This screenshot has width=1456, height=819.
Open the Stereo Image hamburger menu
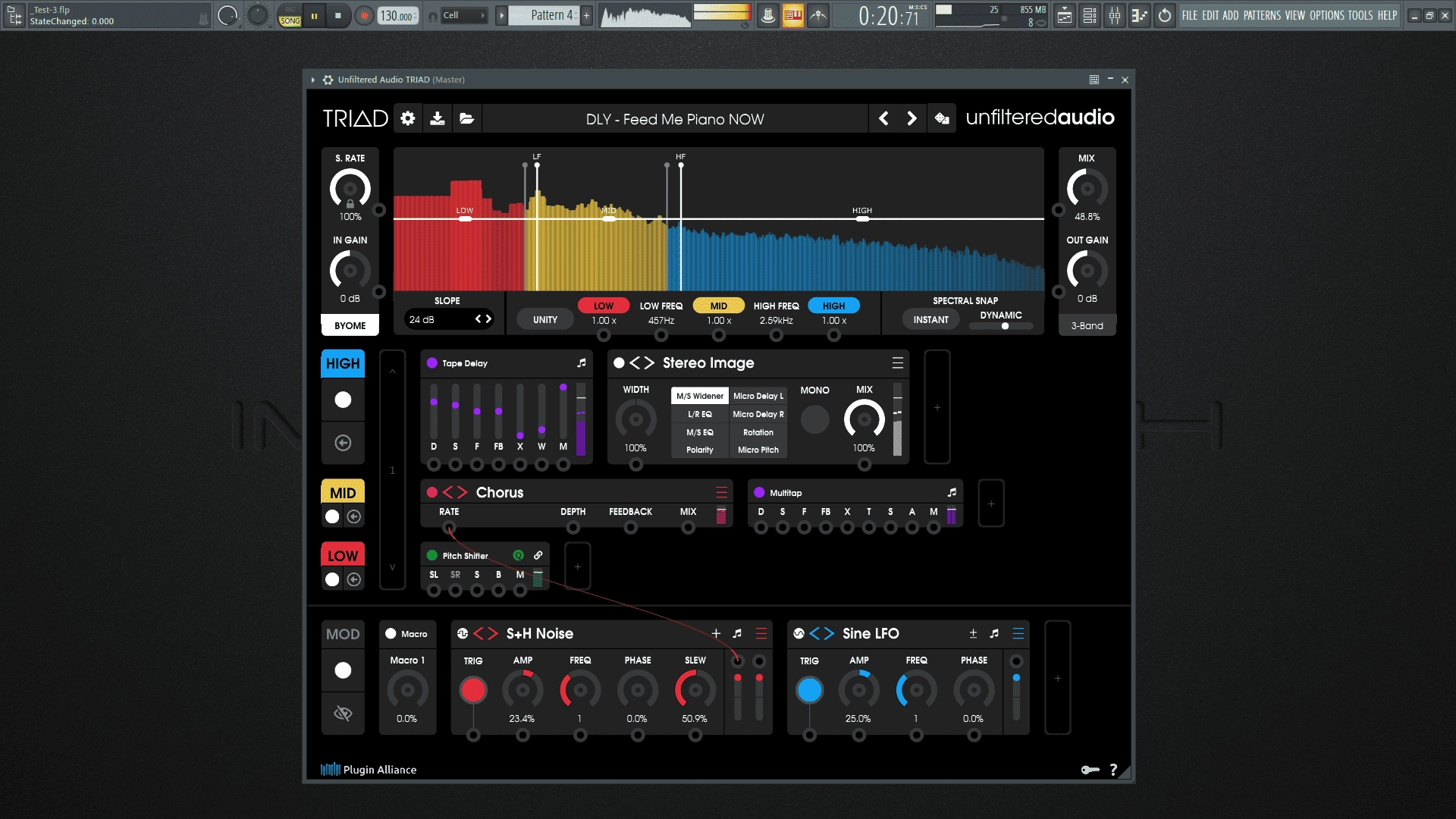pos(898,363)
